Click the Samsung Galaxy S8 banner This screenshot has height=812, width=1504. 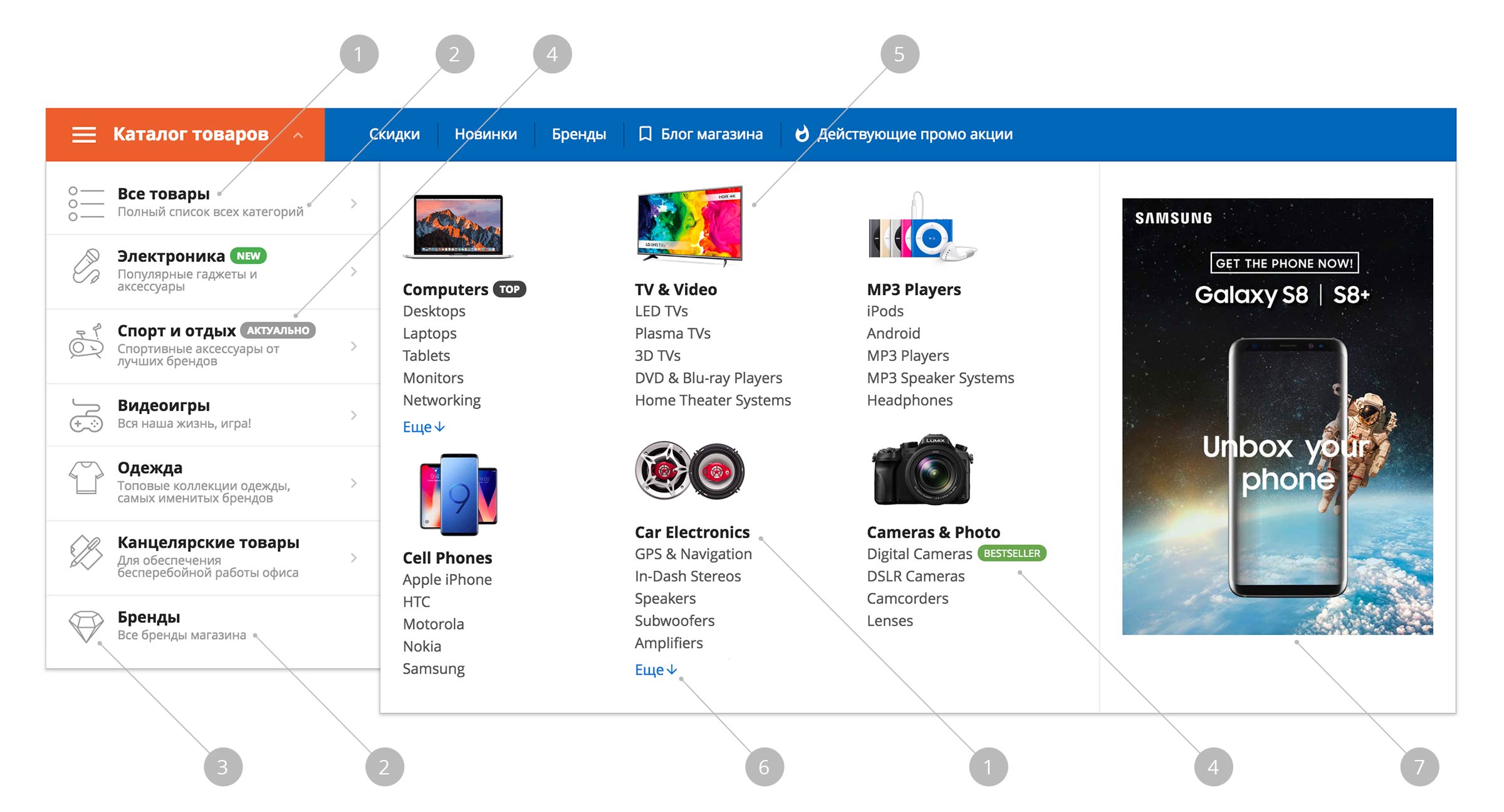click(1277, 417)
